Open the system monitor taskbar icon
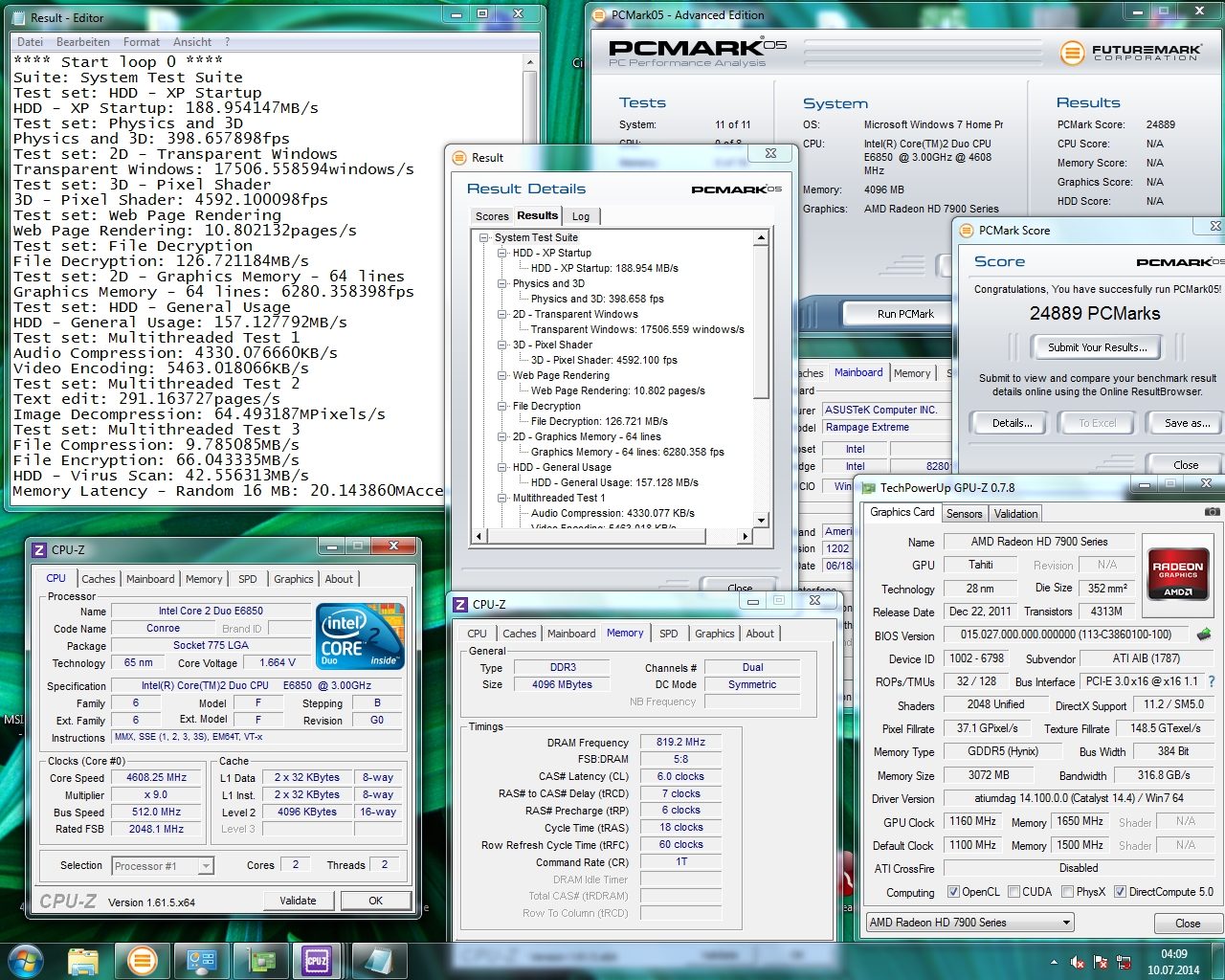Viewport: 1225px width, 980px height. click(201, 960)
